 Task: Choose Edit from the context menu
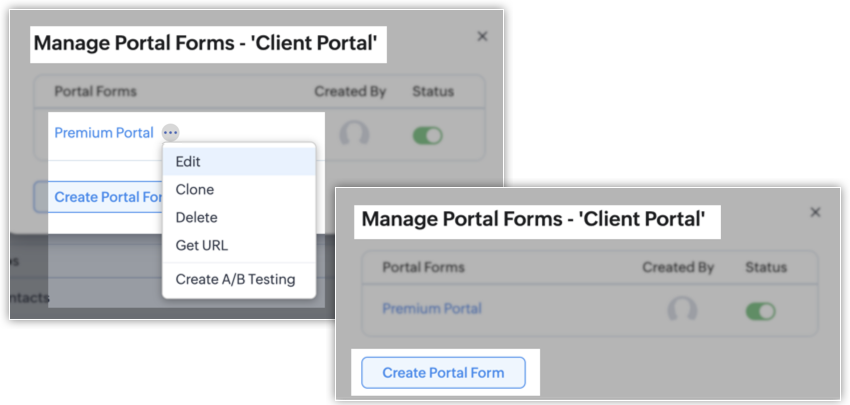pyautogui.click(x=188, y=161)
